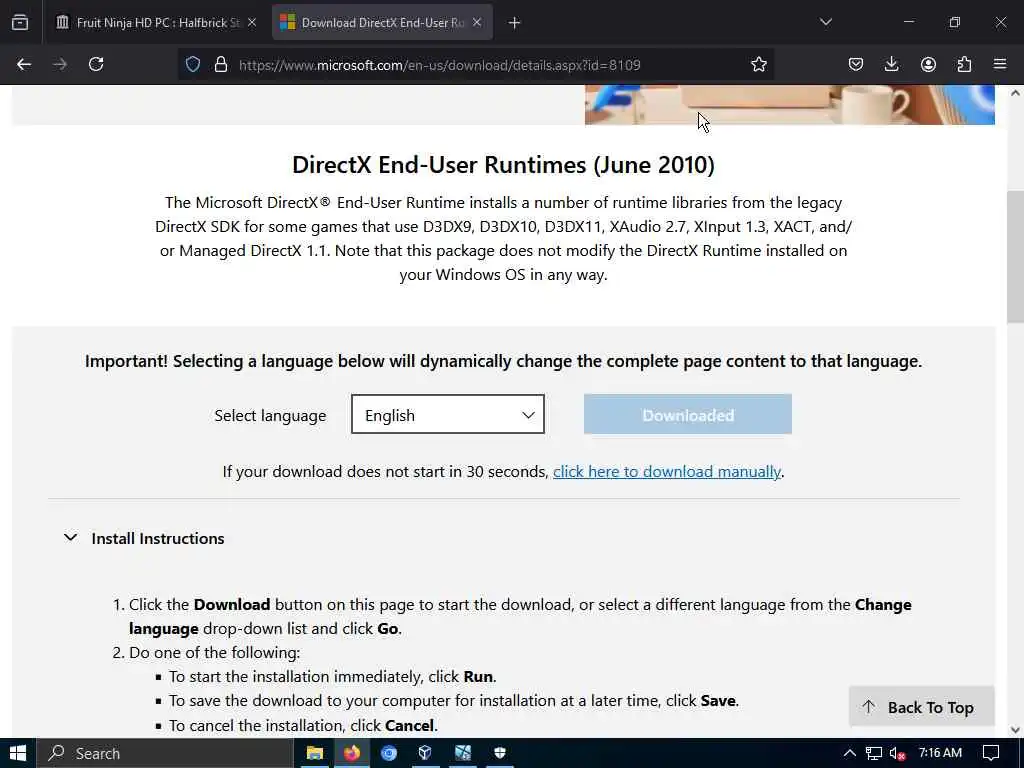Image resolution: width=1024 pixels, height=768 pixels.
Task: Open the extensions puzzle icon
Action: (964, 64)
